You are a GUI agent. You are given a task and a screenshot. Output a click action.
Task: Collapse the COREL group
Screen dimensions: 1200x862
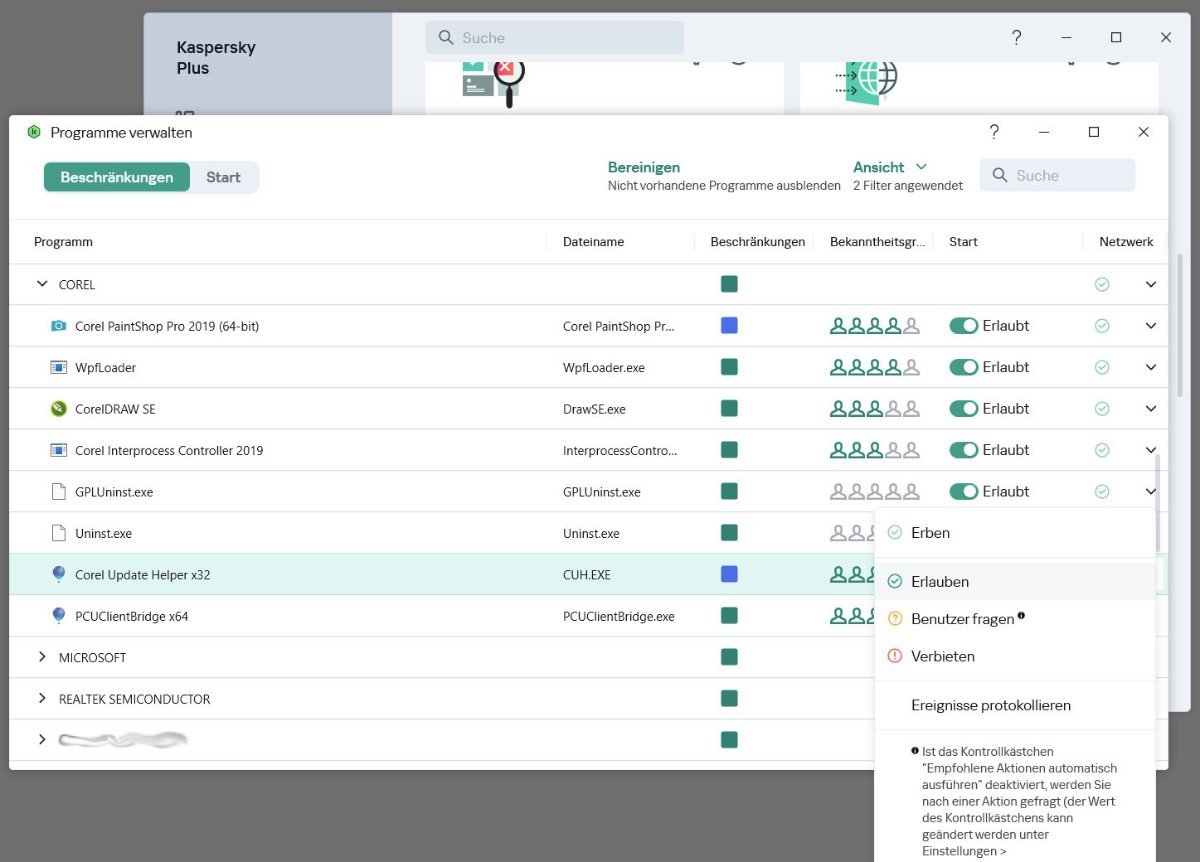[x=42, y=285]
